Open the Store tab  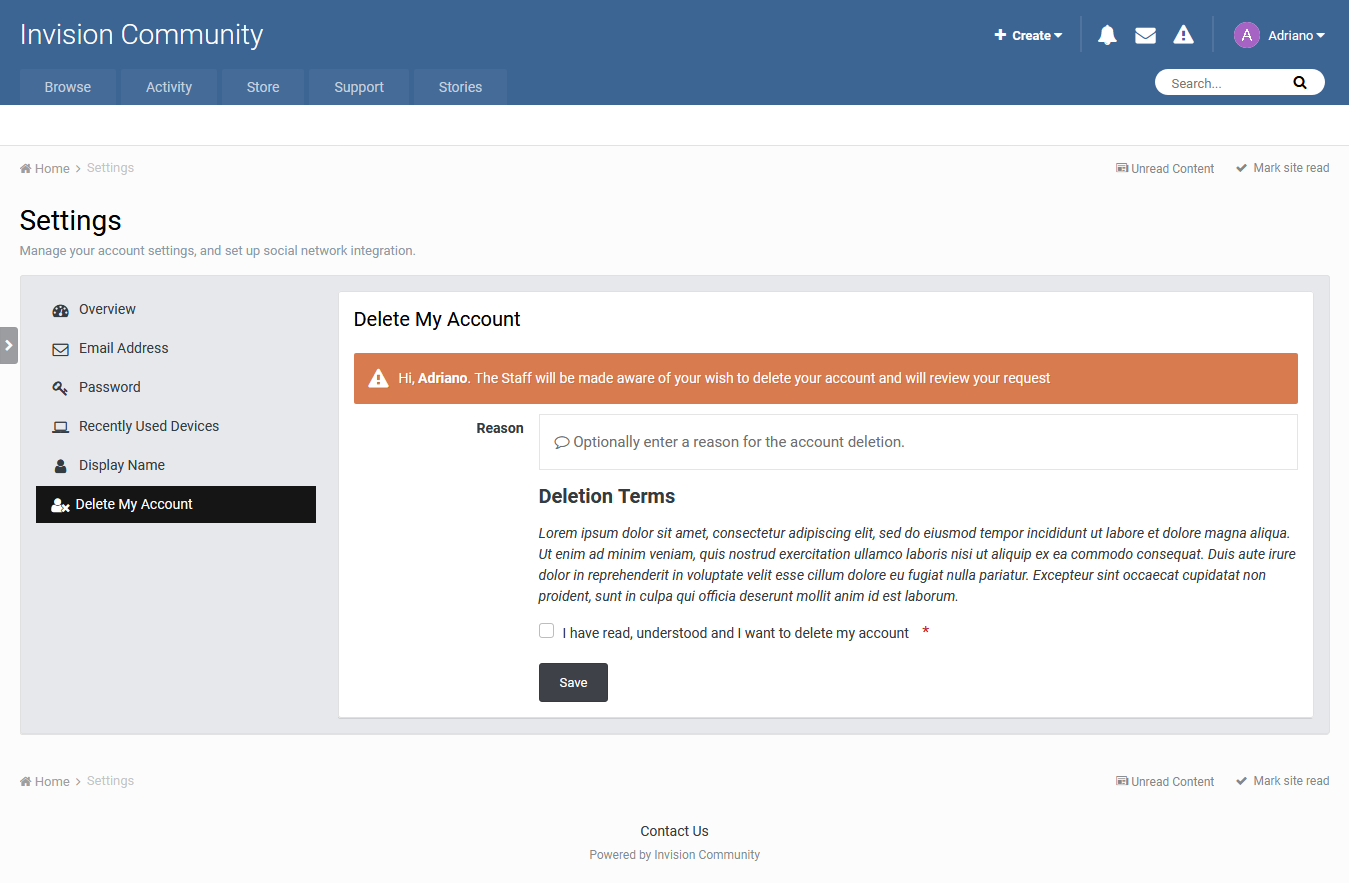click(263, 87)
